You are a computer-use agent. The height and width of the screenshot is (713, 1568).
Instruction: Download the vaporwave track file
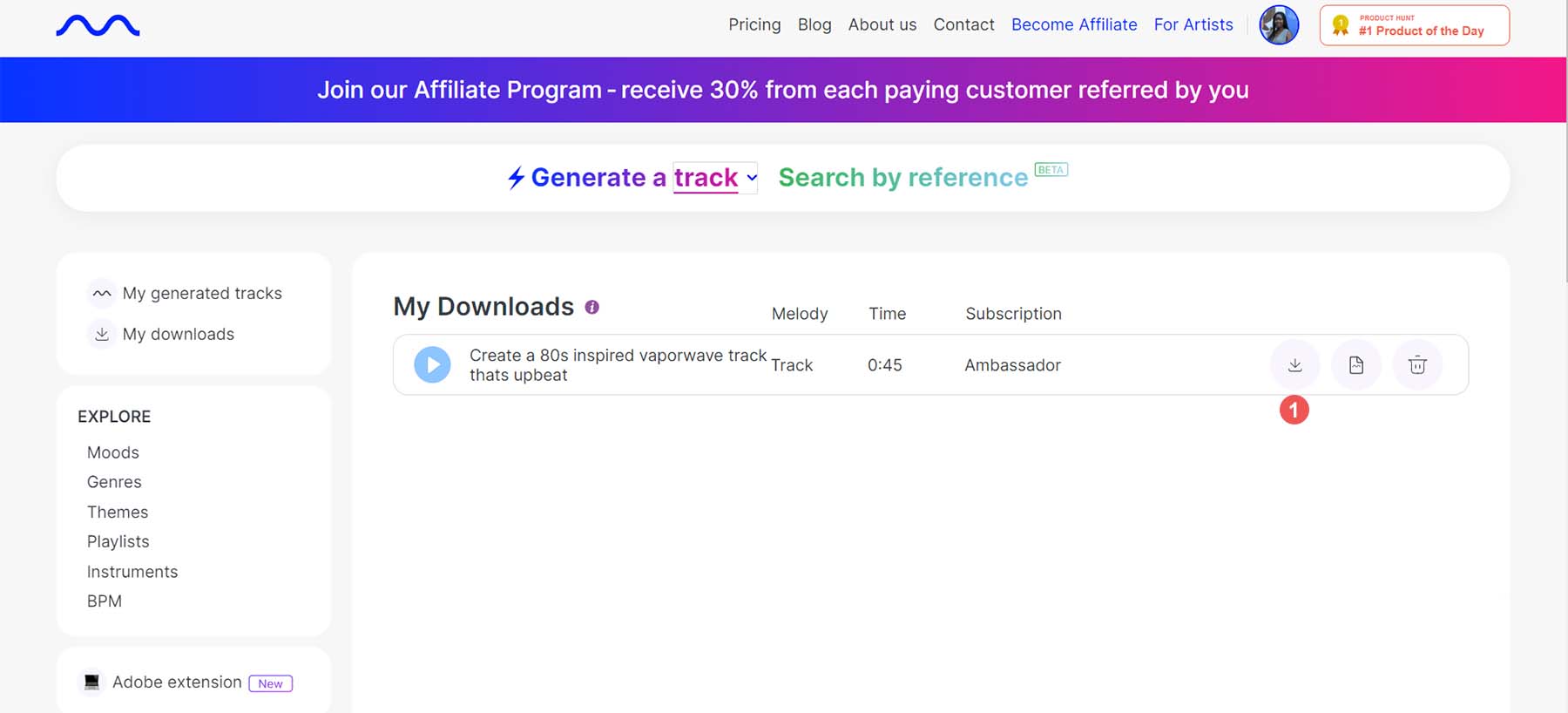click(1294, 365)
